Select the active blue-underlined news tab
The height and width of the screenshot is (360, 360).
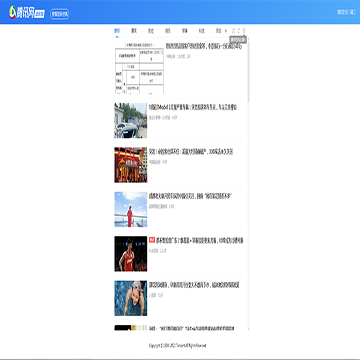117,31
